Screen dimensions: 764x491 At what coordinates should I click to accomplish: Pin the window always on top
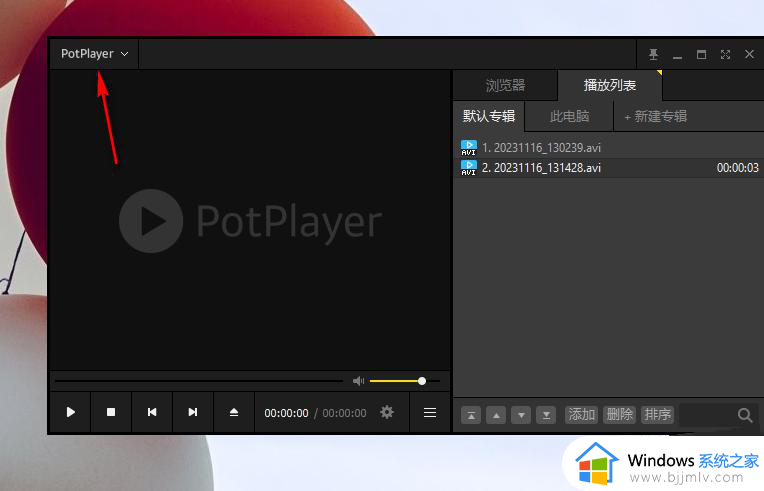click(x=653, y=54)
